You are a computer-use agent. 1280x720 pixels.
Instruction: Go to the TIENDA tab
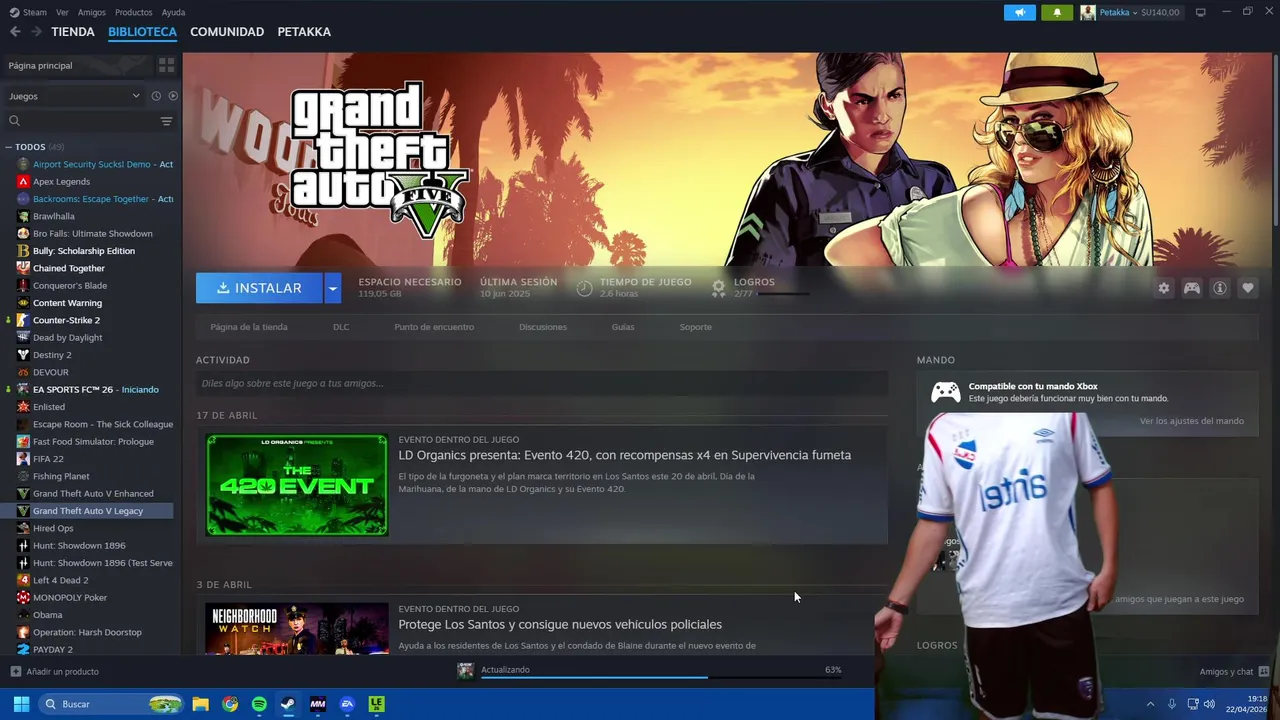click(73, 32)
